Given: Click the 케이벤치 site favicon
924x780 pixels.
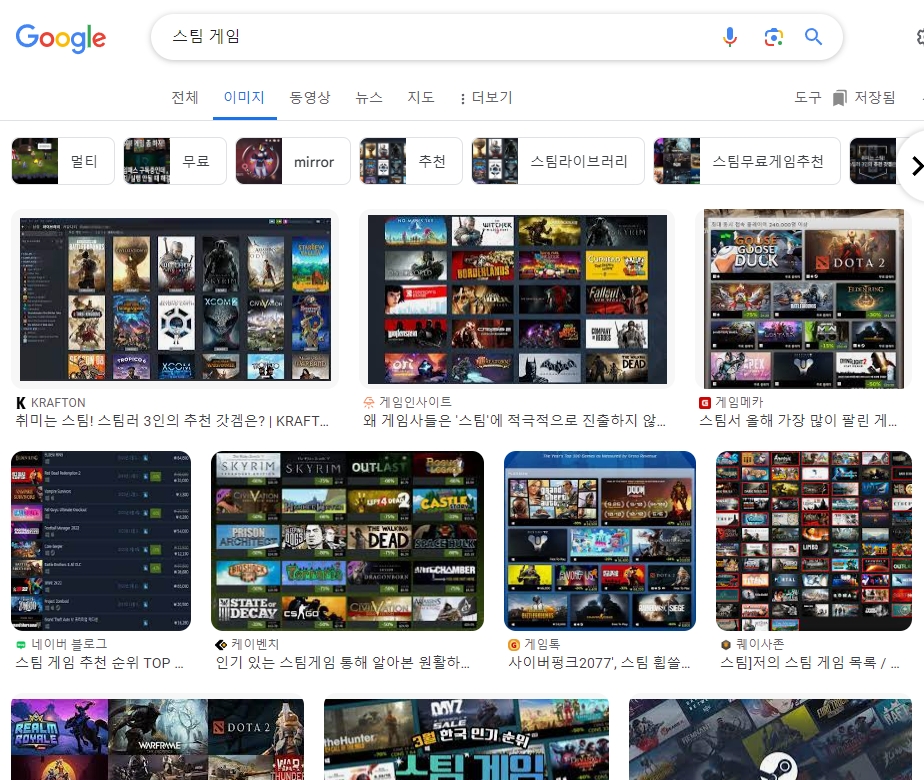Looking at the screenshot, I should tap(221, 644).
